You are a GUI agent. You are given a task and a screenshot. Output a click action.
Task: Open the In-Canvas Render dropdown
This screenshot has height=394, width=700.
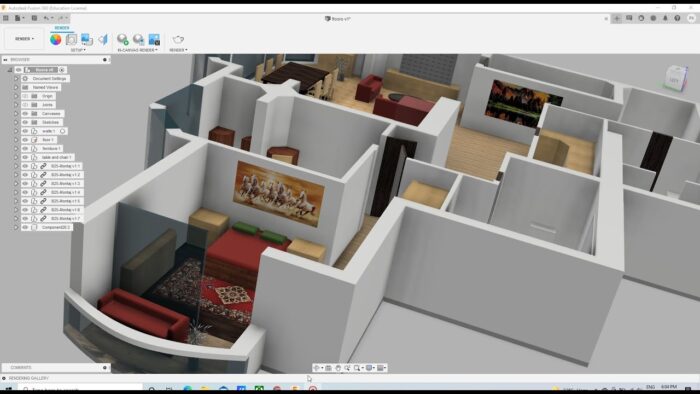(x=138, y=50)
